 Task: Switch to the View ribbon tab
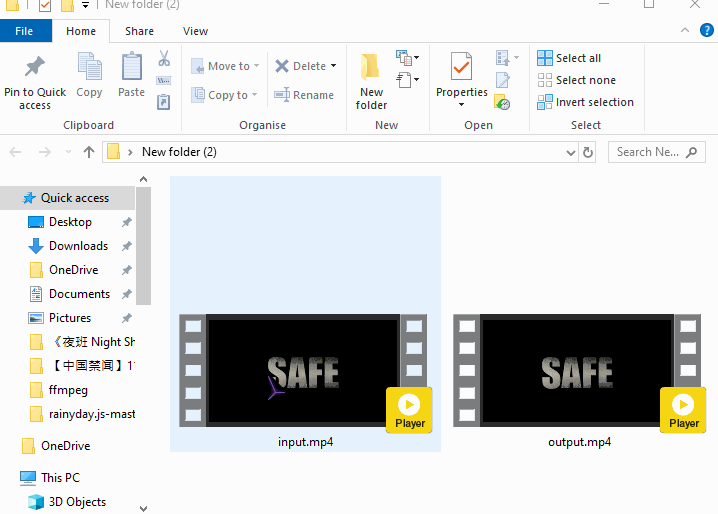pos(196,31)
